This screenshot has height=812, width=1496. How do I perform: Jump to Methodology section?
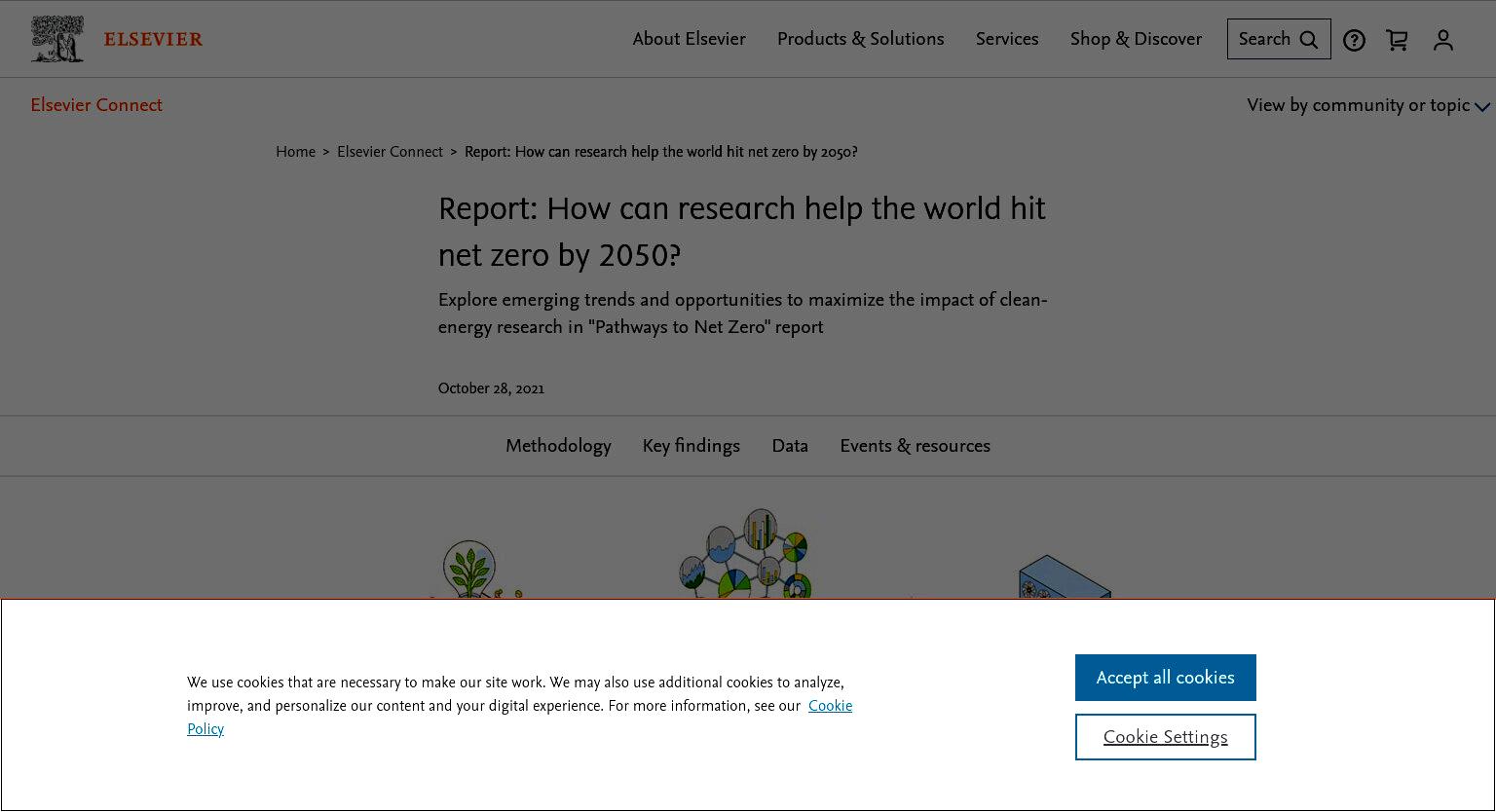[558, 446]
